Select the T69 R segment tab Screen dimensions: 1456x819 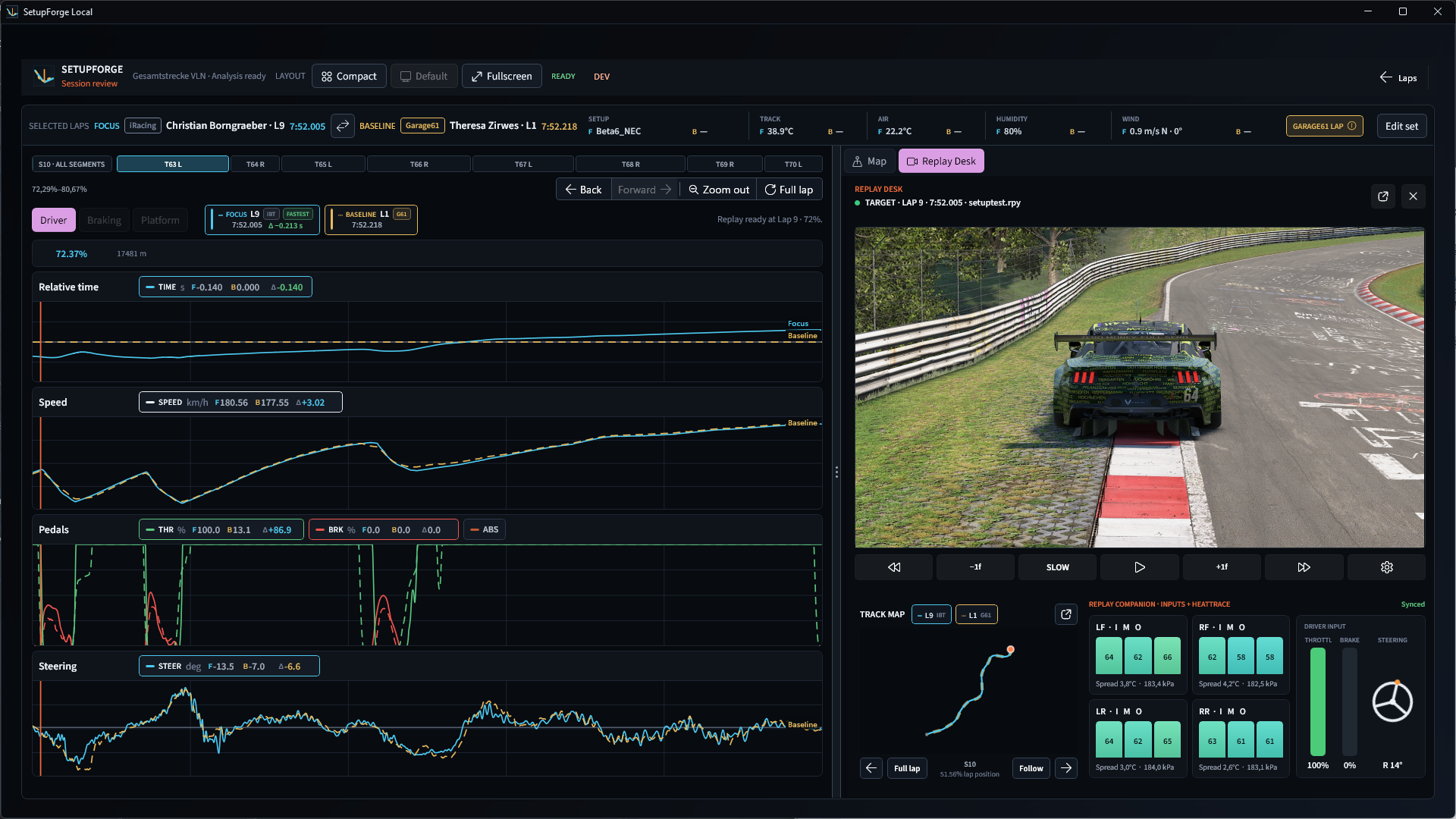pos(725,164)
